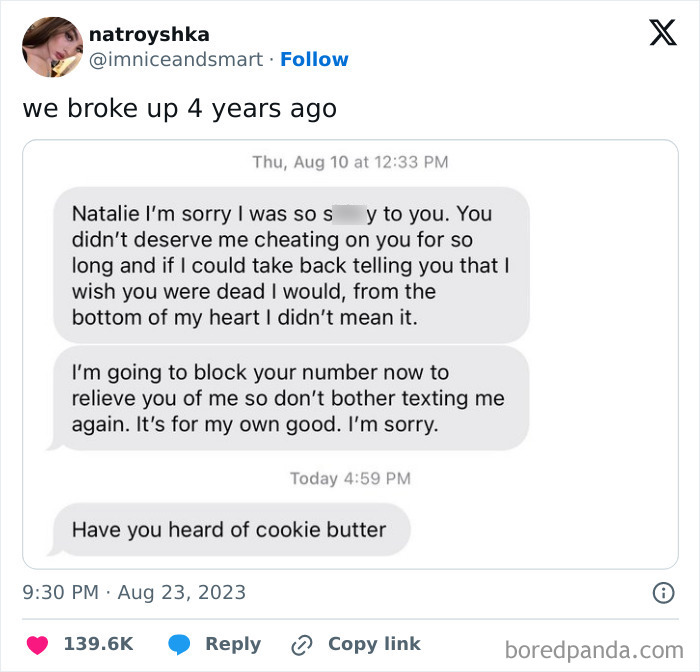Open the info circle icon
This screenshot has width=700, height=672.
pos(663,593)
